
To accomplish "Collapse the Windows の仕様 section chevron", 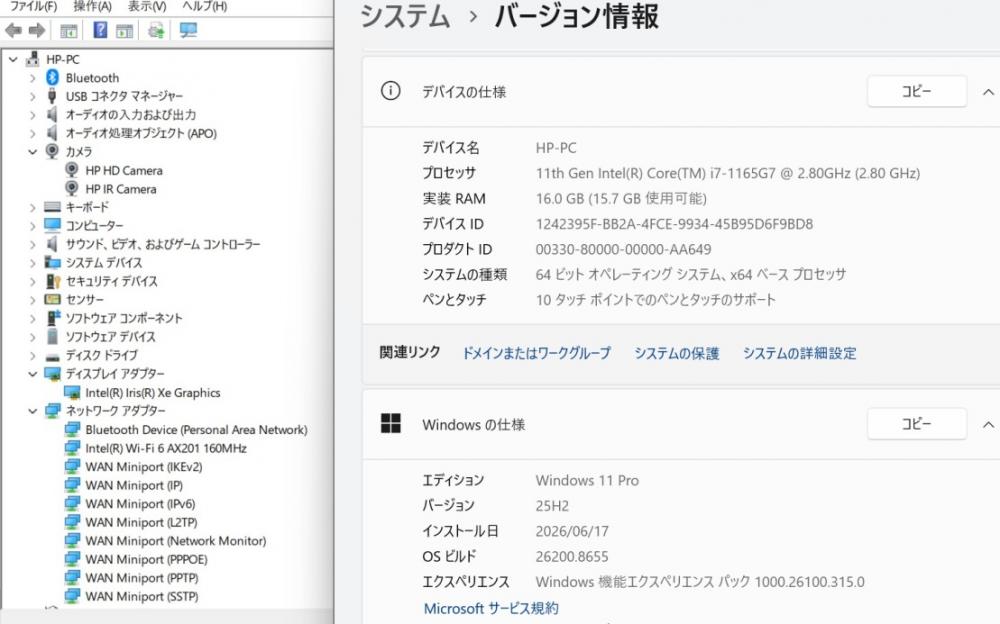I will click(x=988, y=424).
